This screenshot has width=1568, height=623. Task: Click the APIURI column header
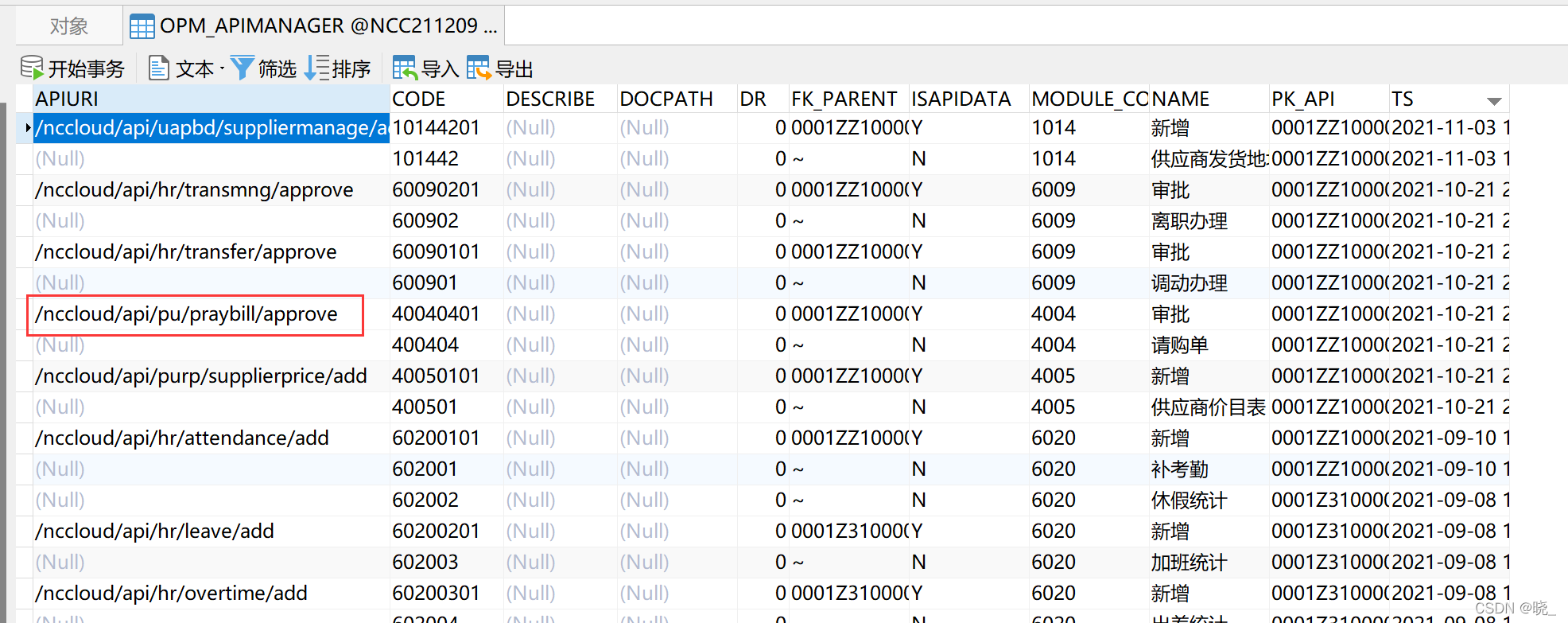tap(212, 99)
